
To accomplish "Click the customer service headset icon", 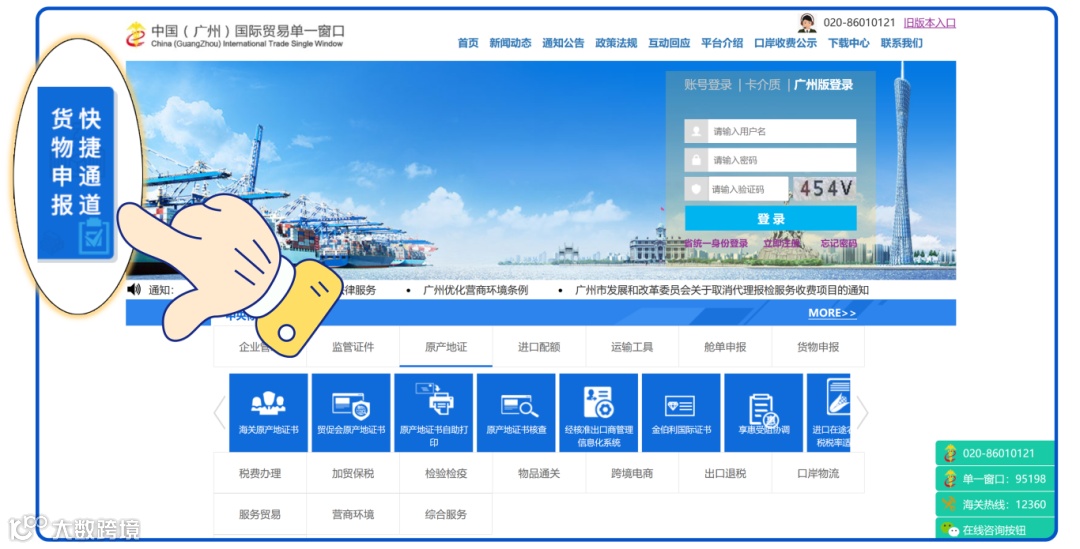I will click(807, 23).
